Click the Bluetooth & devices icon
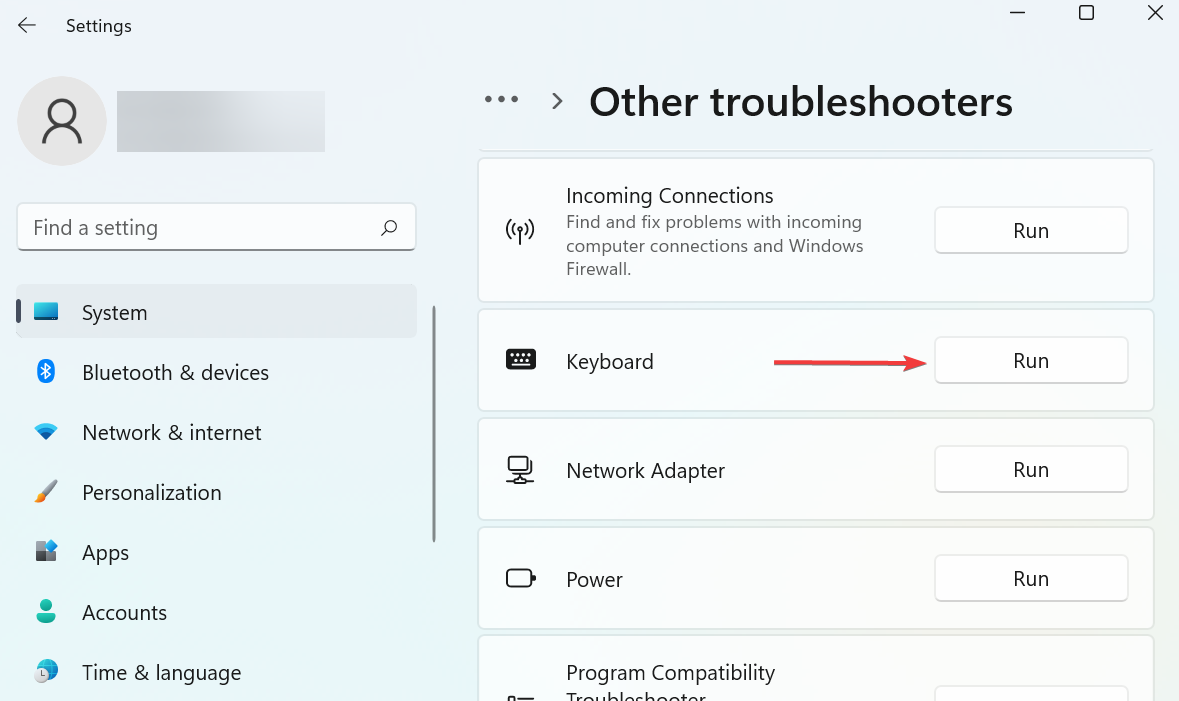 click(46, 372)
